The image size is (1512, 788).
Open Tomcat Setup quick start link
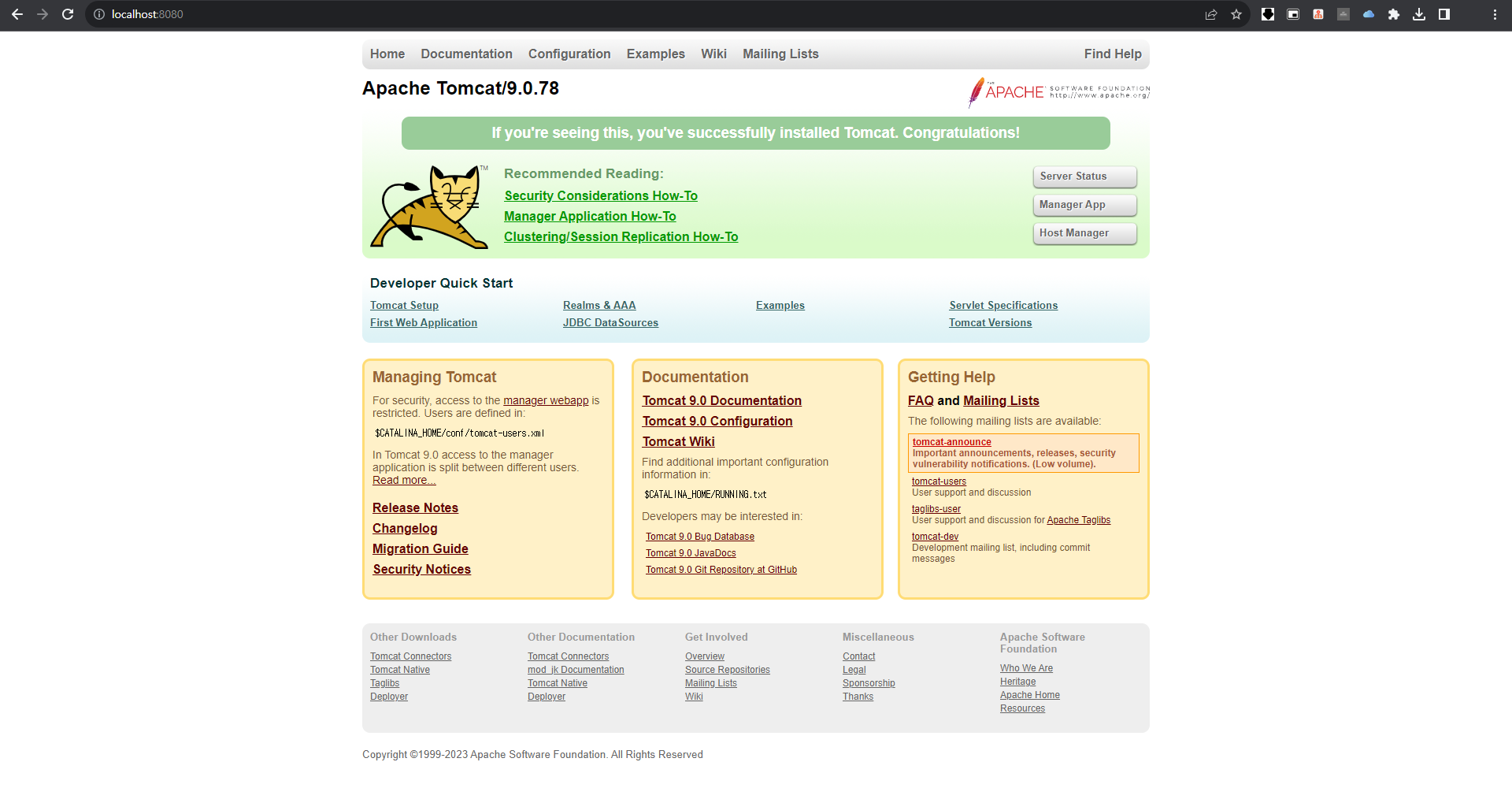coord(404,305)
